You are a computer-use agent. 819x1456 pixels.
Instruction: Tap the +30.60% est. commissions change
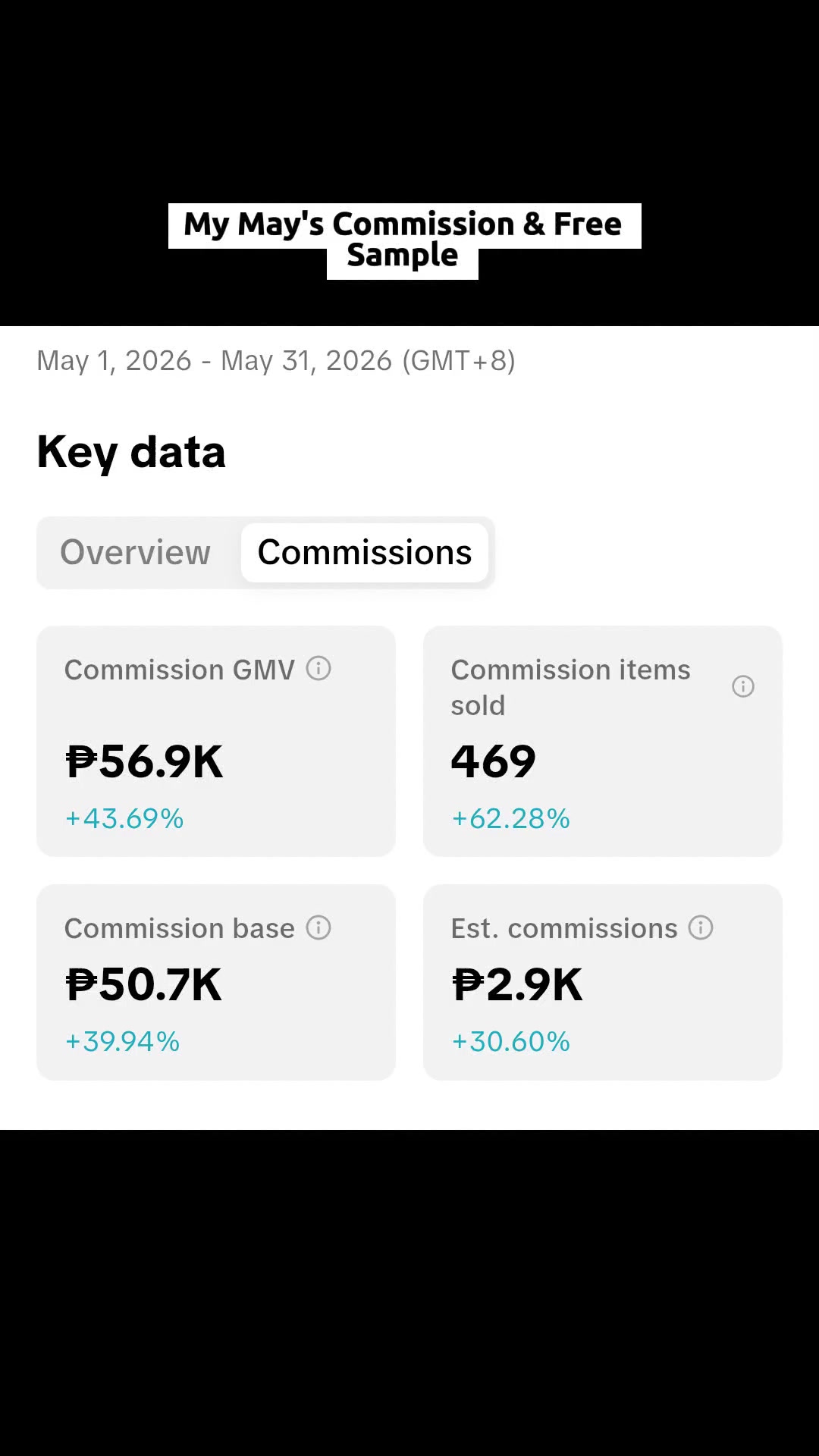pyautogui.click(x=511, y=1042)
